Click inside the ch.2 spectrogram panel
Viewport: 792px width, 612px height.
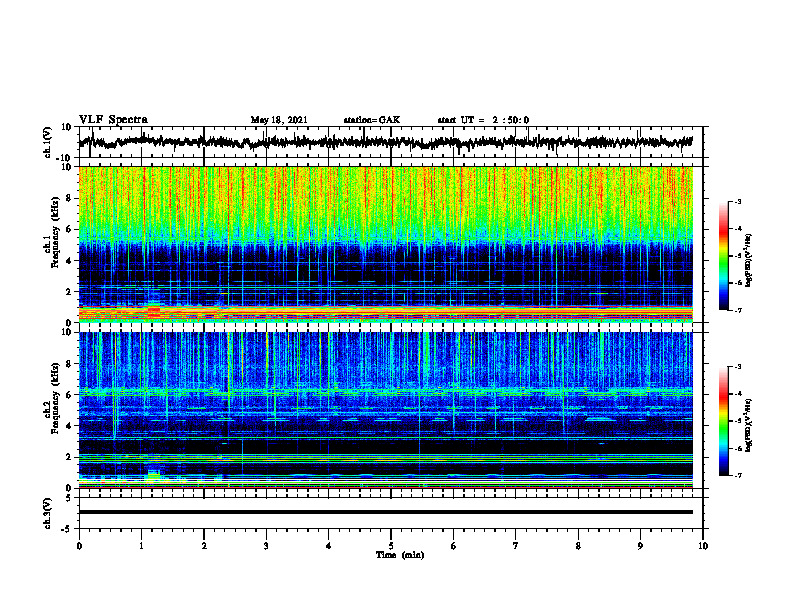coord(386,410)
